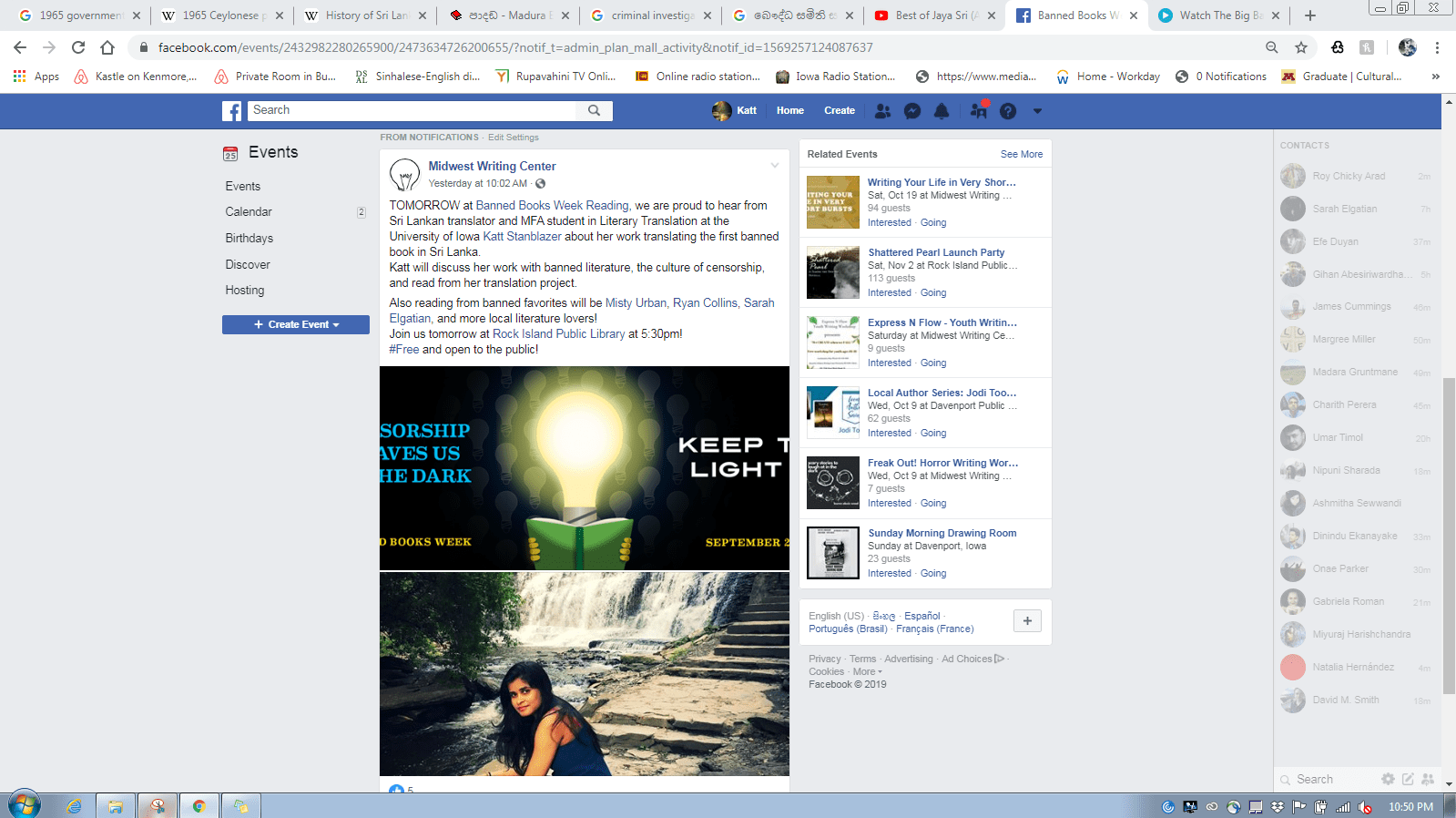Open Sunday Morning Drawing Room thumbnail
1456x818 pixels.
coord(833,553)
